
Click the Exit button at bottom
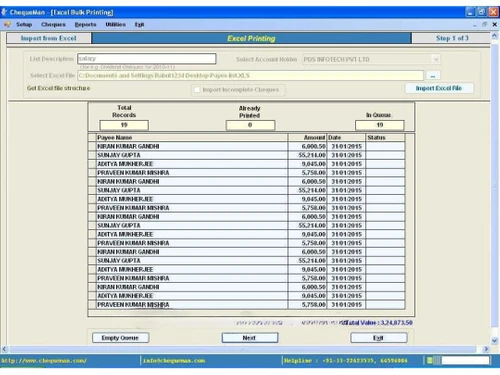pos(379,338)
